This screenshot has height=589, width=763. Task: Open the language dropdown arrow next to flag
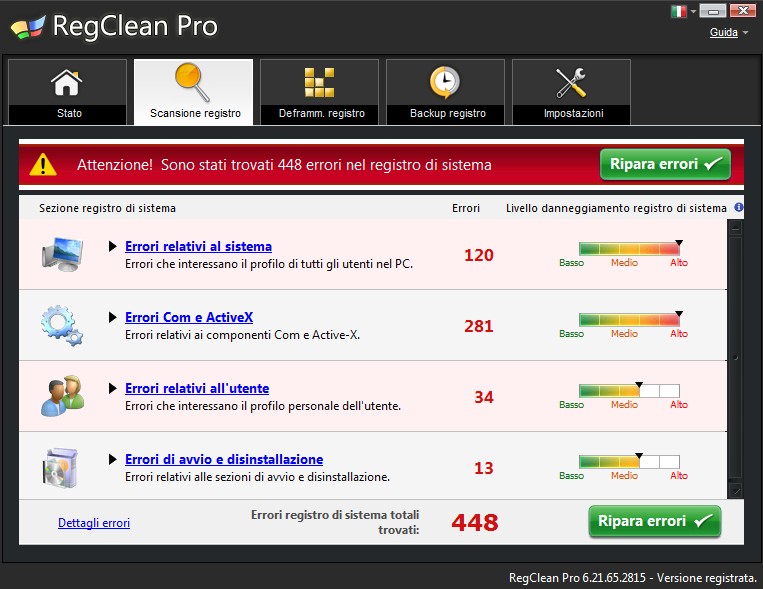click(x=693, y=11)
